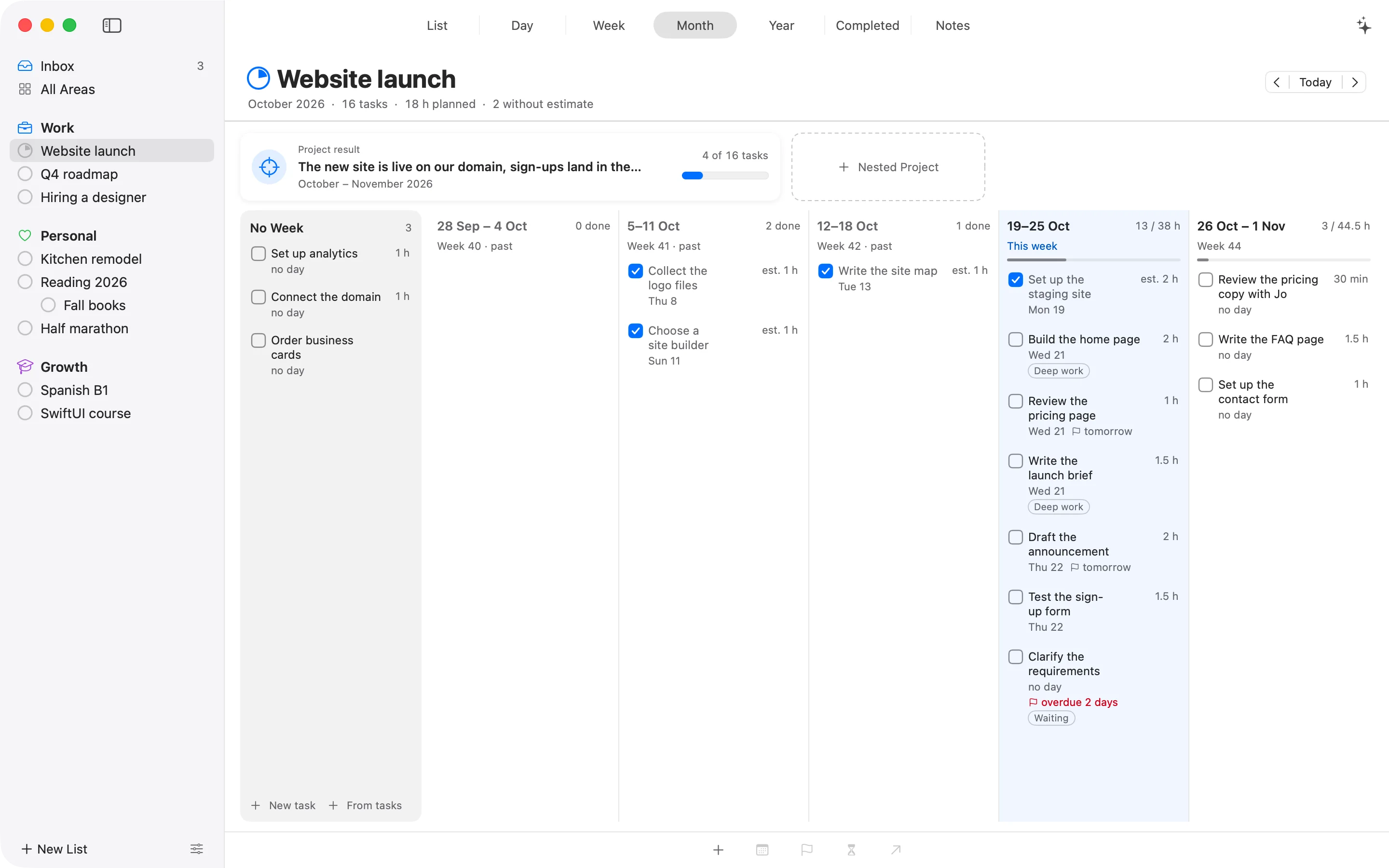Image resolution: width=1389 pixels, height=868 pixels.
Task: Click the bottom toolbar plus icon
Action: 718,850
